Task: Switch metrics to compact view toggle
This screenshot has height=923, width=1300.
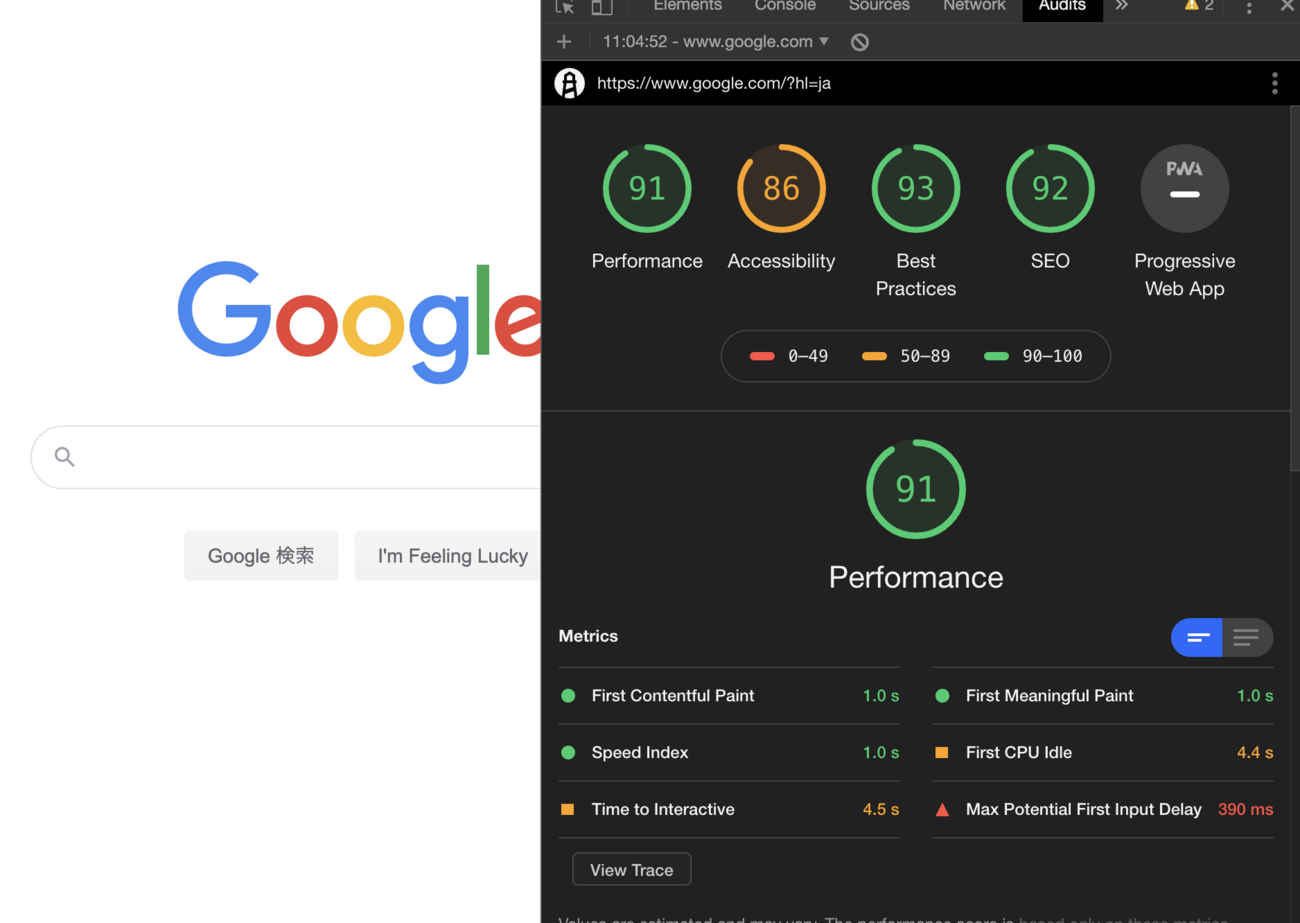Action: (1197, 637)
